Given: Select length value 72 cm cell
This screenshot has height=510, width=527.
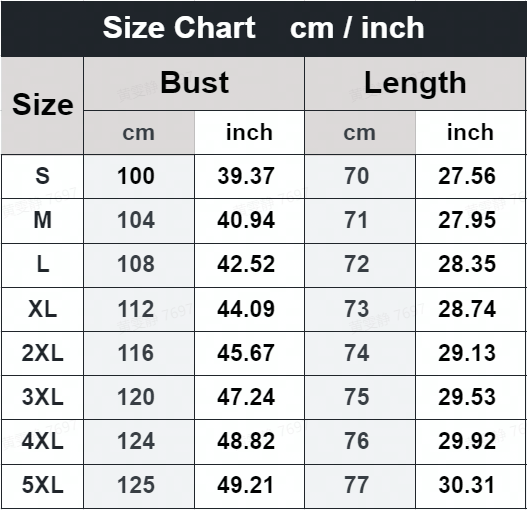Looking at the screenshot, I should pos(360,265).
